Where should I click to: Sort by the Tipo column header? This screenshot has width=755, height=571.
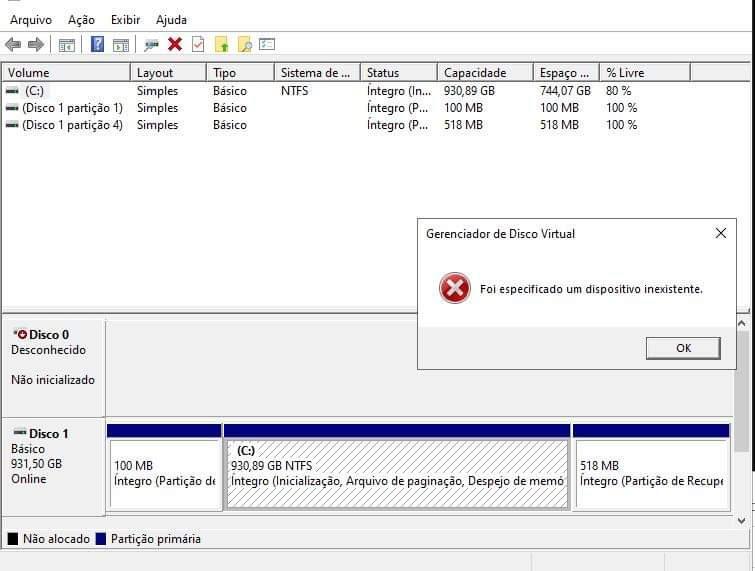tap(241, 73)
